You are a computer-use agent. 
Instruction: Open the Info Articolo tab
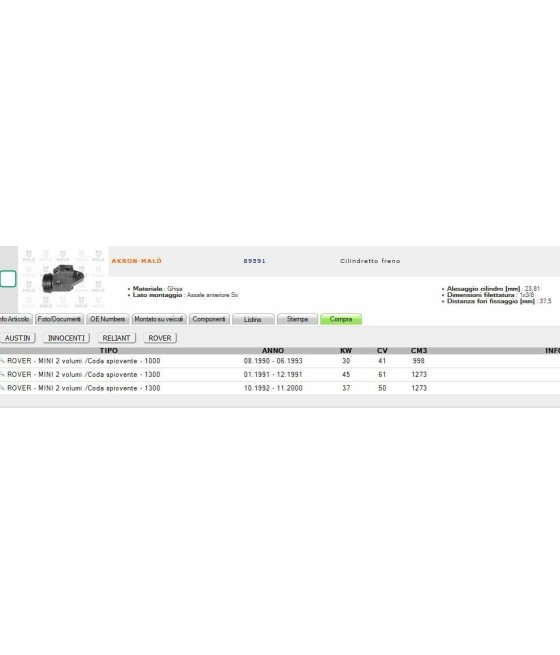(15, 319)
